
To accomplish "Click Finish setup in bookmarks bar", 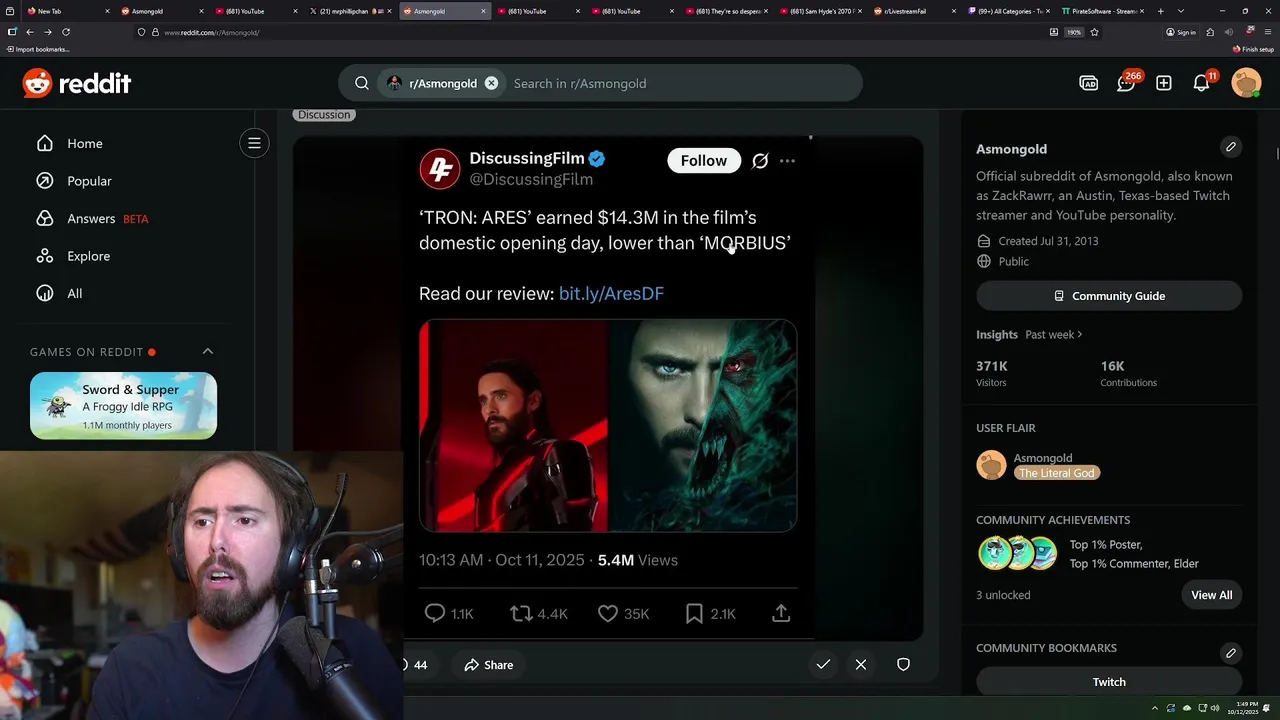I will pyautogui.click(x=1253, y=49).
